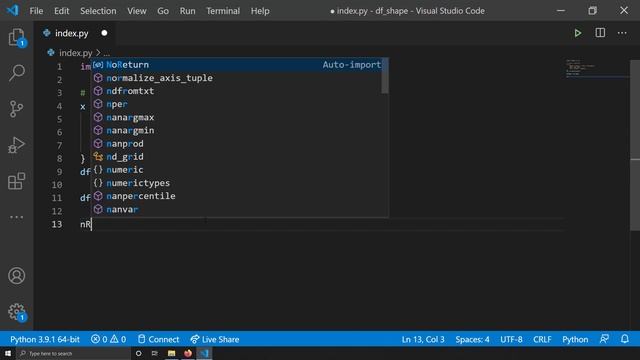The width and height of the screenshot is (640, 360).
Task: Open errors and warnings Problems indicator
Action: [109, 339]
